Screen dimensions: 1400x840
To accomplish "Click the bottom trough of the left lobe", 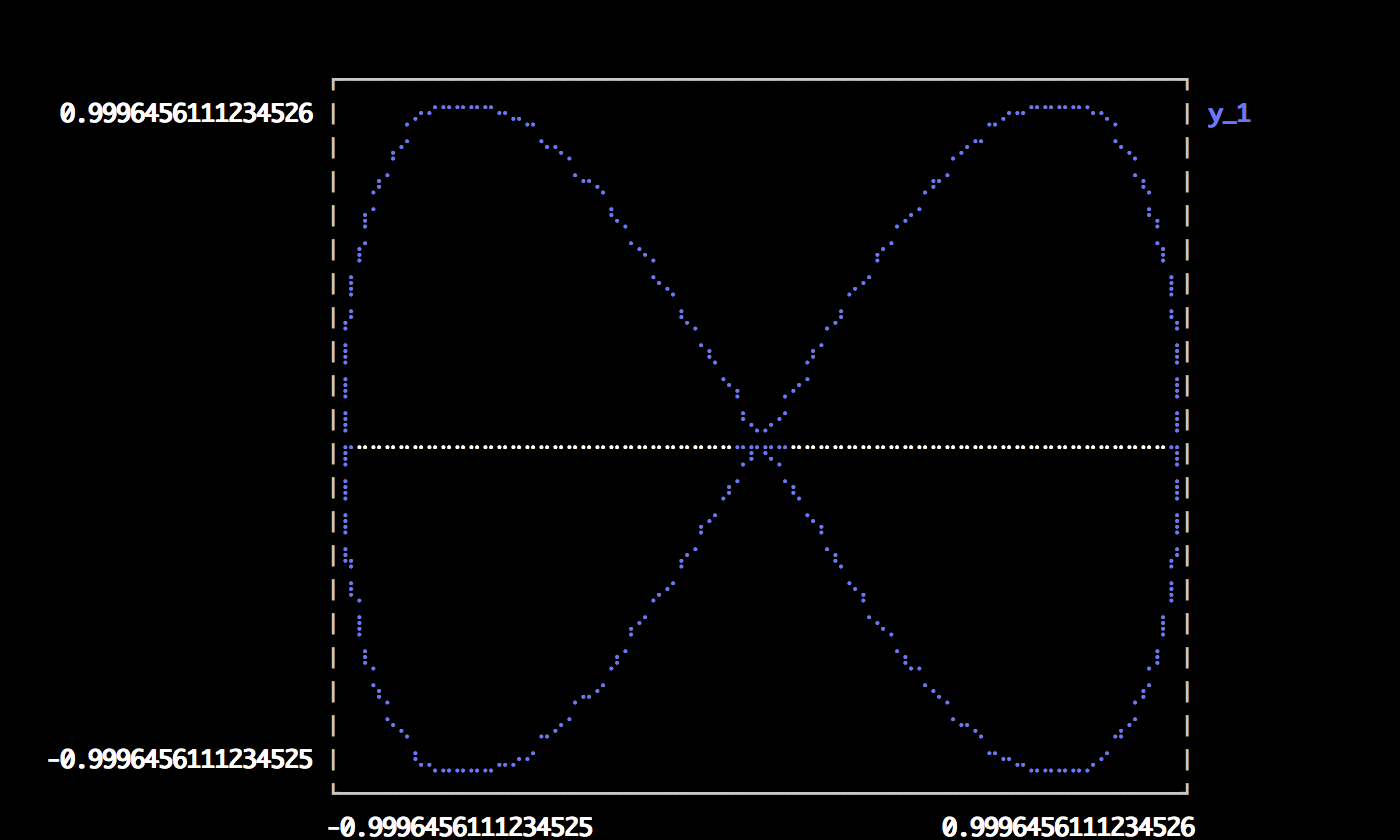I will click(x=462, y=770).
